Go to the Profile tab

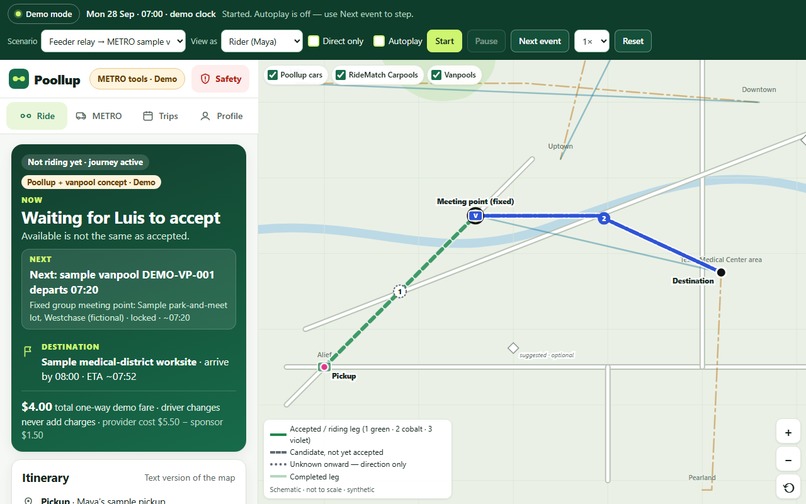222,116
